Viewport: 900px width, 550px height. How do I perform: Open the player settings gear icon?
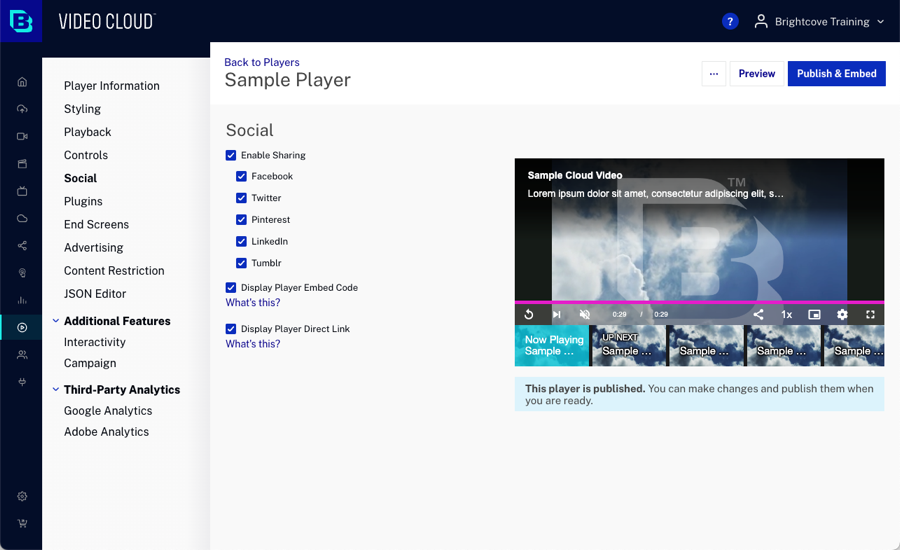[842, 314]
